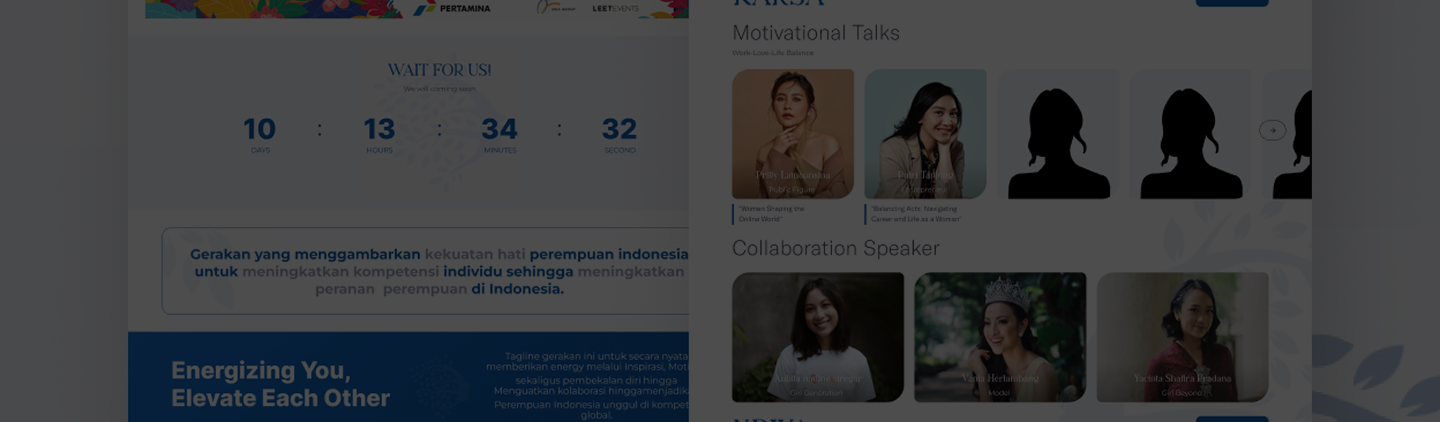Click the LEET Events sponsor logo
The width and height of the screenshot is (1440, 422).
click(615, 8)
